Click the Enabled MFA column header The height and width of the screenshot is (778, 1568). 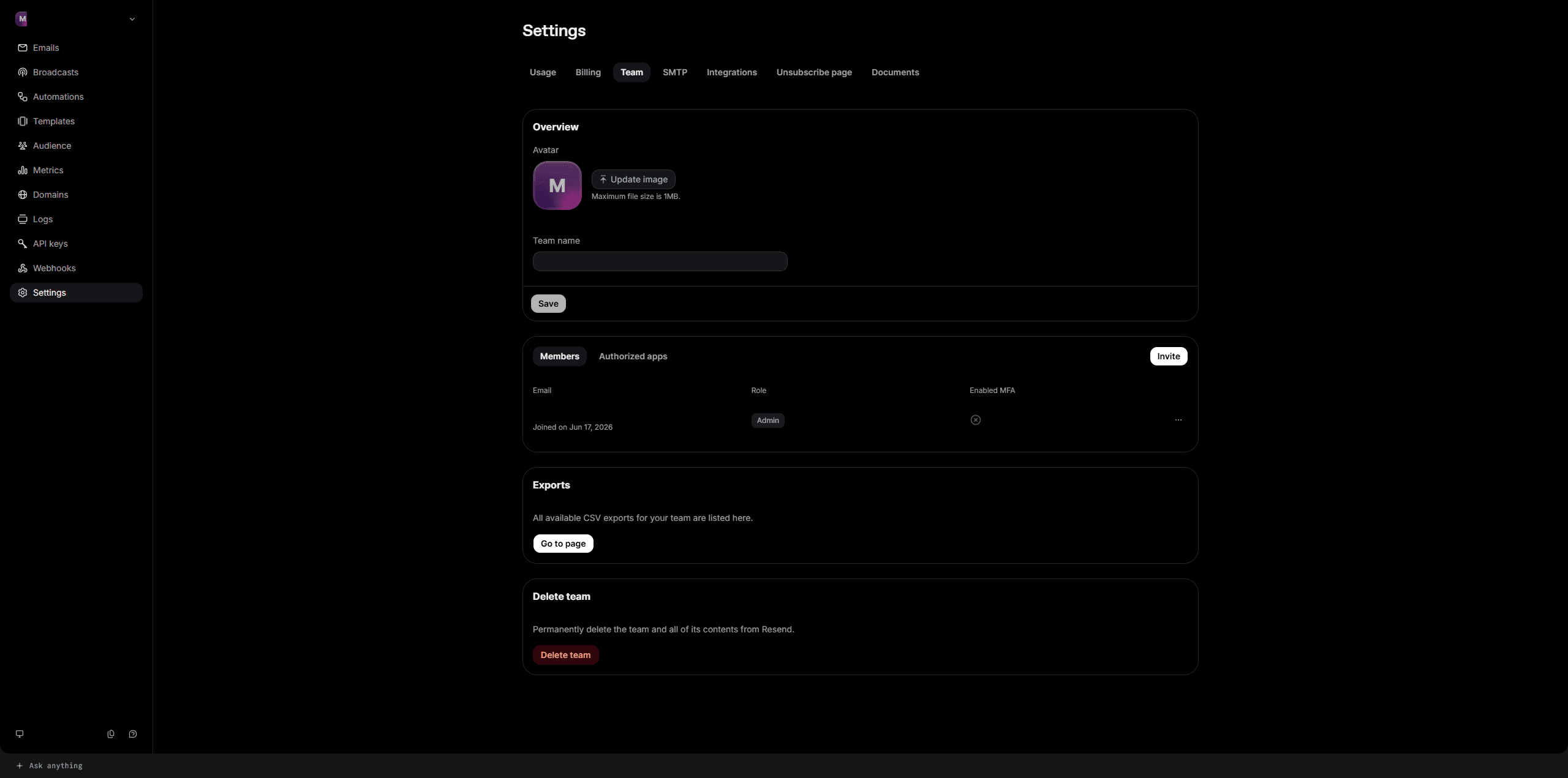click(x=992, y=391)
